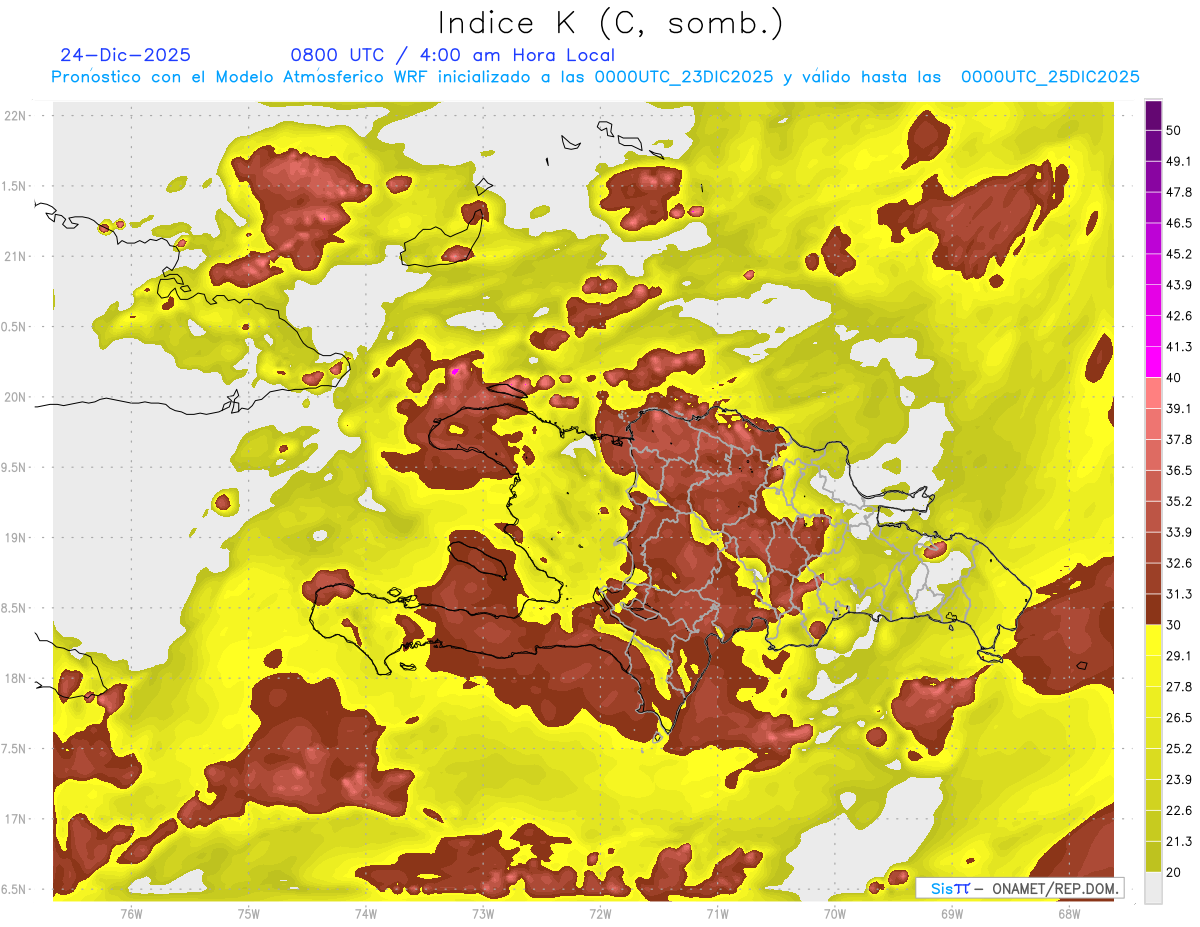Click the "0800 UTC / 4:00 am Hora Local" time text

coord(452,55)
